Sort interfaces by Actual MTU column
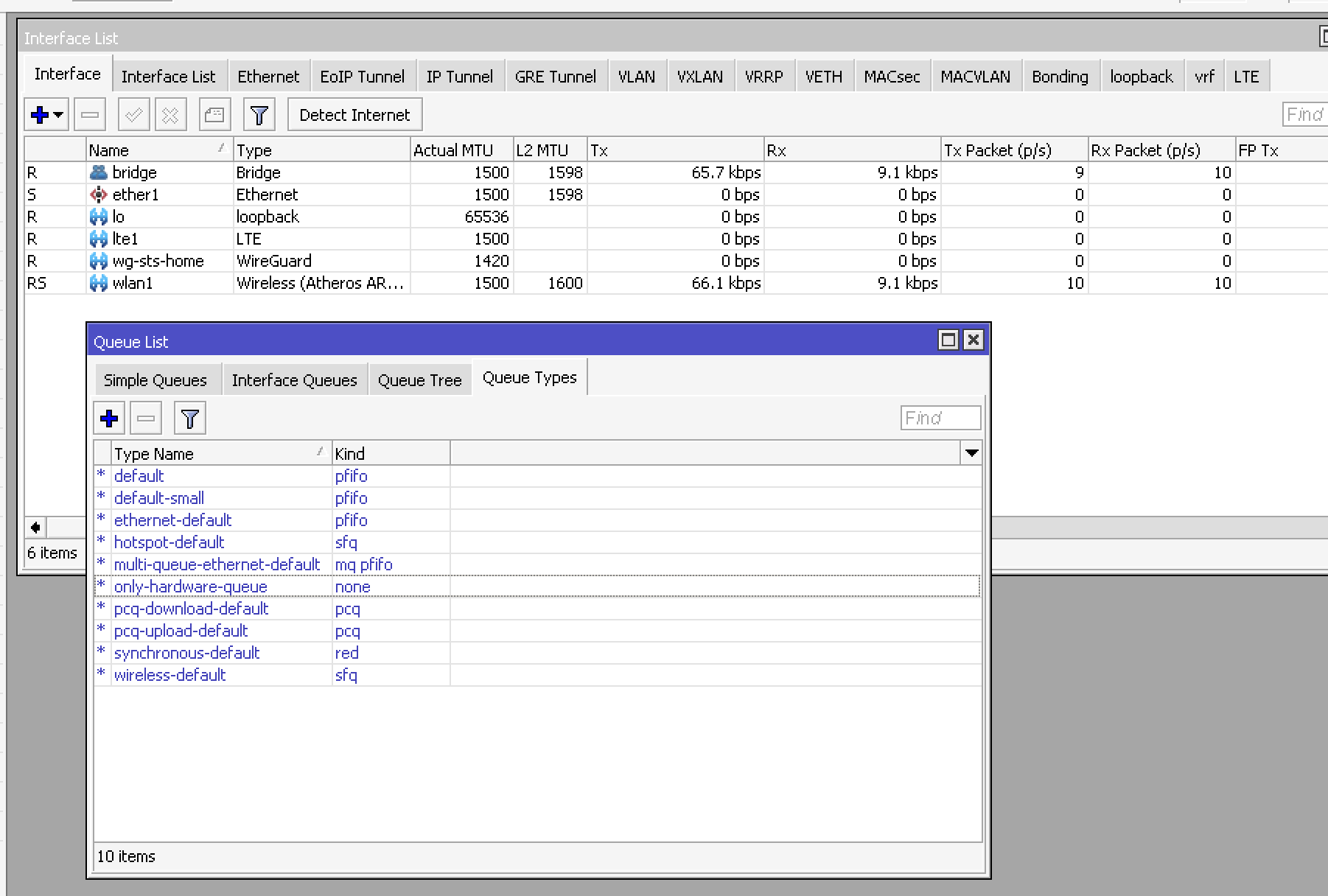This screenshot has height=896, width=1328. click(x=461, y=150)
